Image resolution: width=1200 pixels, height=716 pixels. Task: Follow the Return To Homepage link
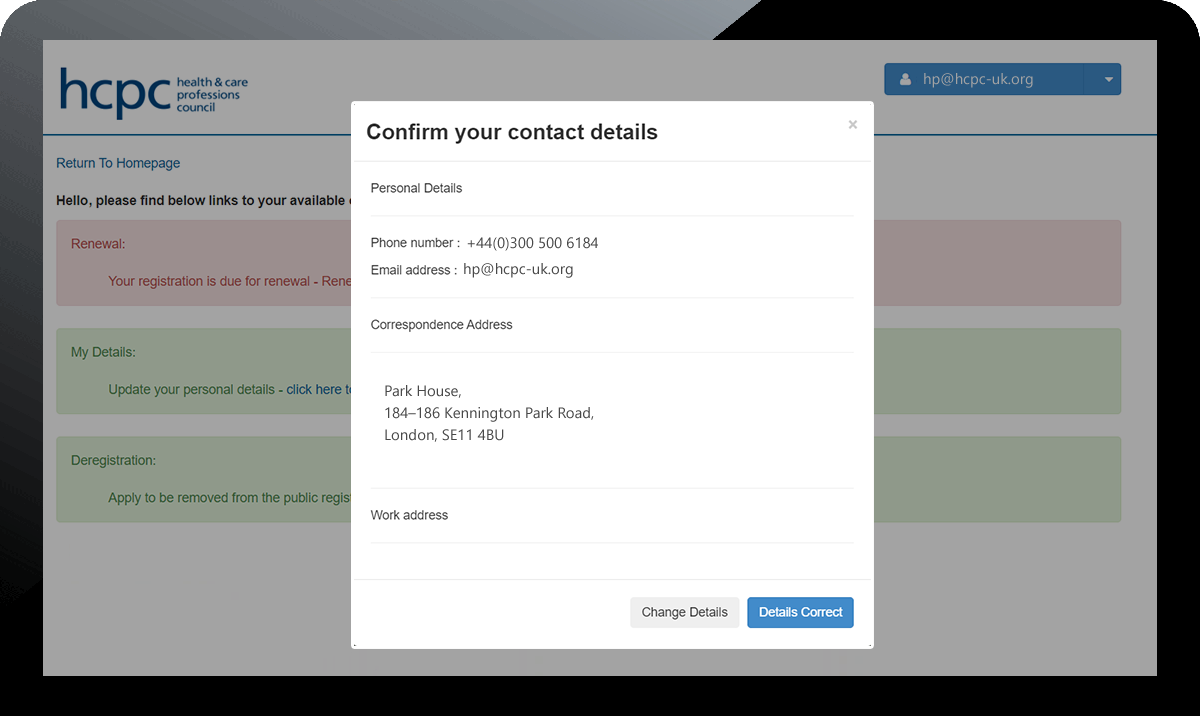pyautogui.click(x=118, y=163)
